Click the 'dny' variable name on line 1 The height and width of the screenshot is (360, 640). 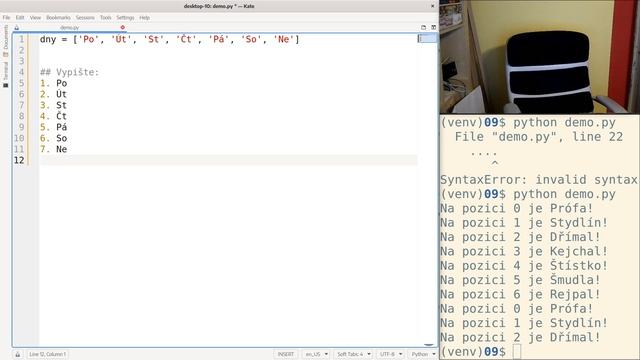pyautogui.click(x=48, y=40)
